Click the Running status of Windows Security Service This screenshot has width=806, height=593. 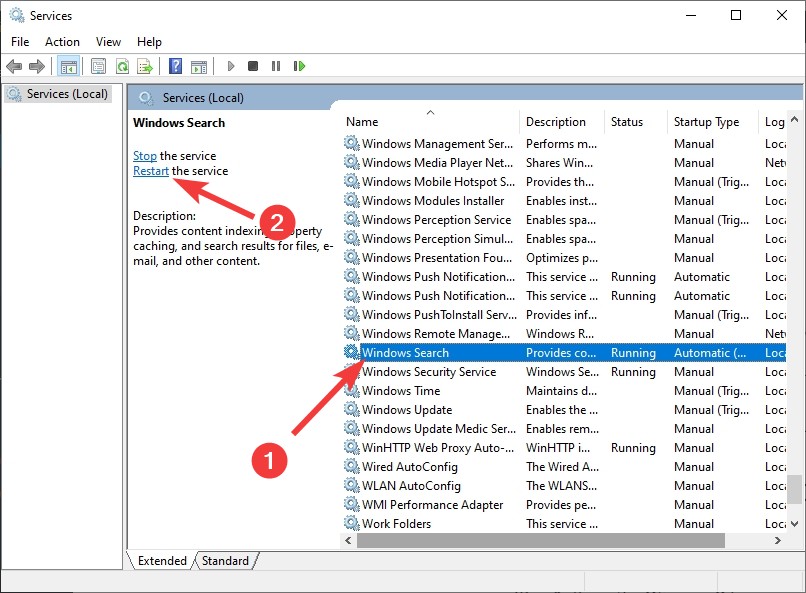coord(633,372)
